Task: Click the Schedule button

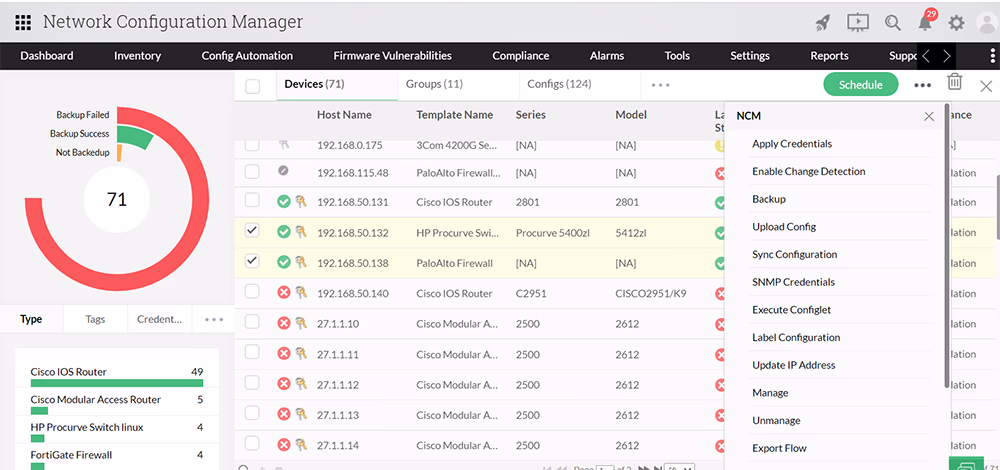Action: coord(860,84)
